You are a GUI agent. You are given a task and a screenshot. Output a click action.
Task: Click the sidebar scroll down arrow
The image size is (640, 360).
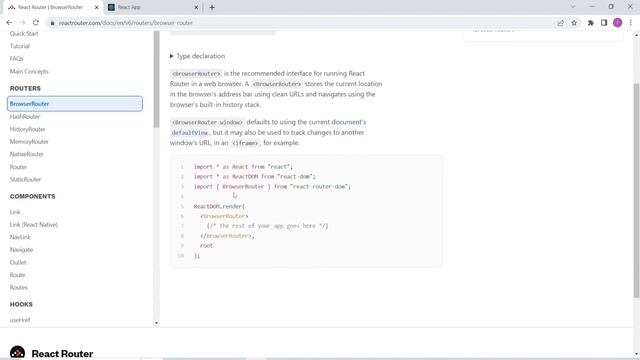tap(156, 323)
